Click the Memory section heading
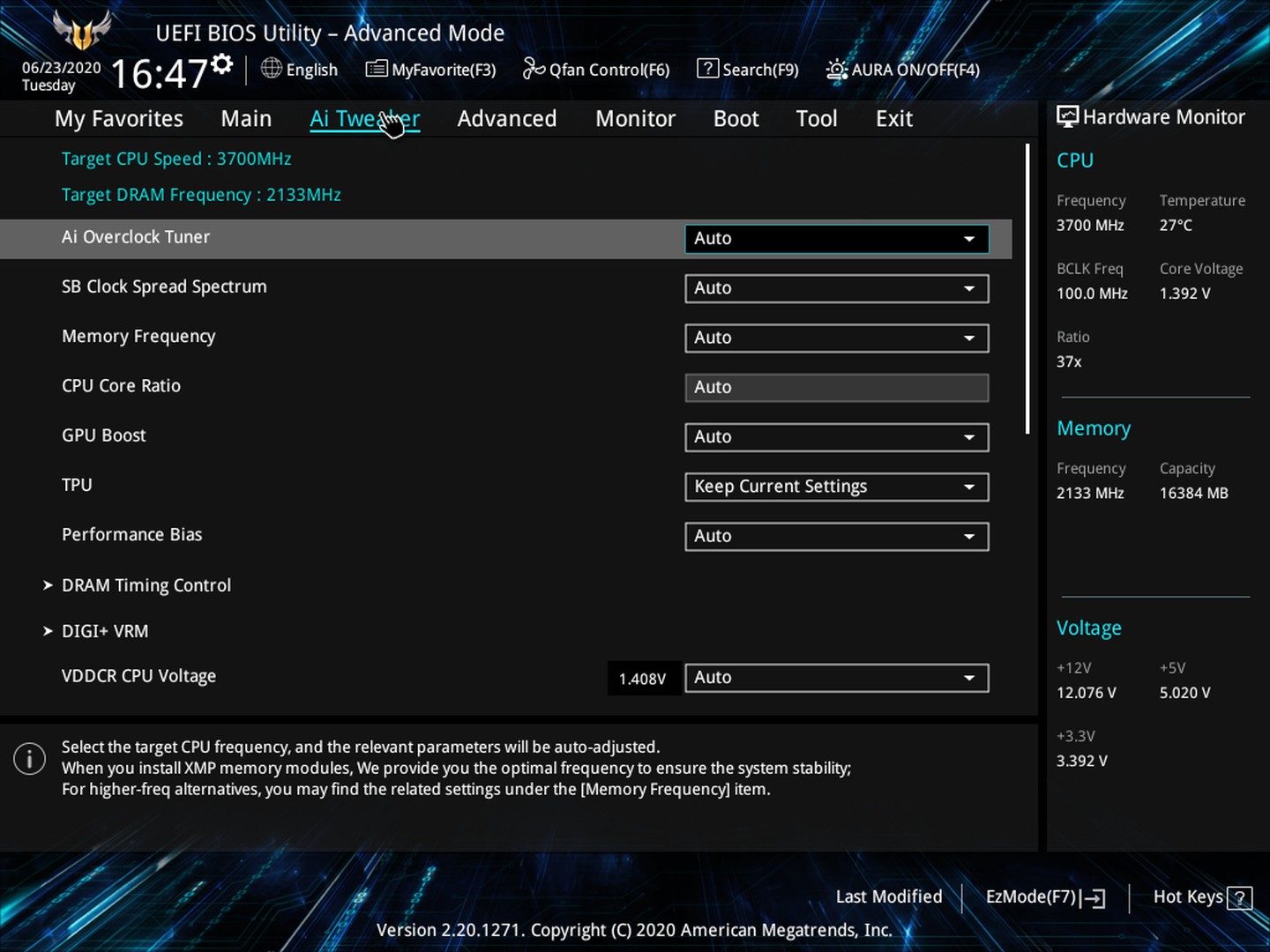The height and width of the screenshot is (952, 1270). pyautogui.click(x=1094, y=428)
